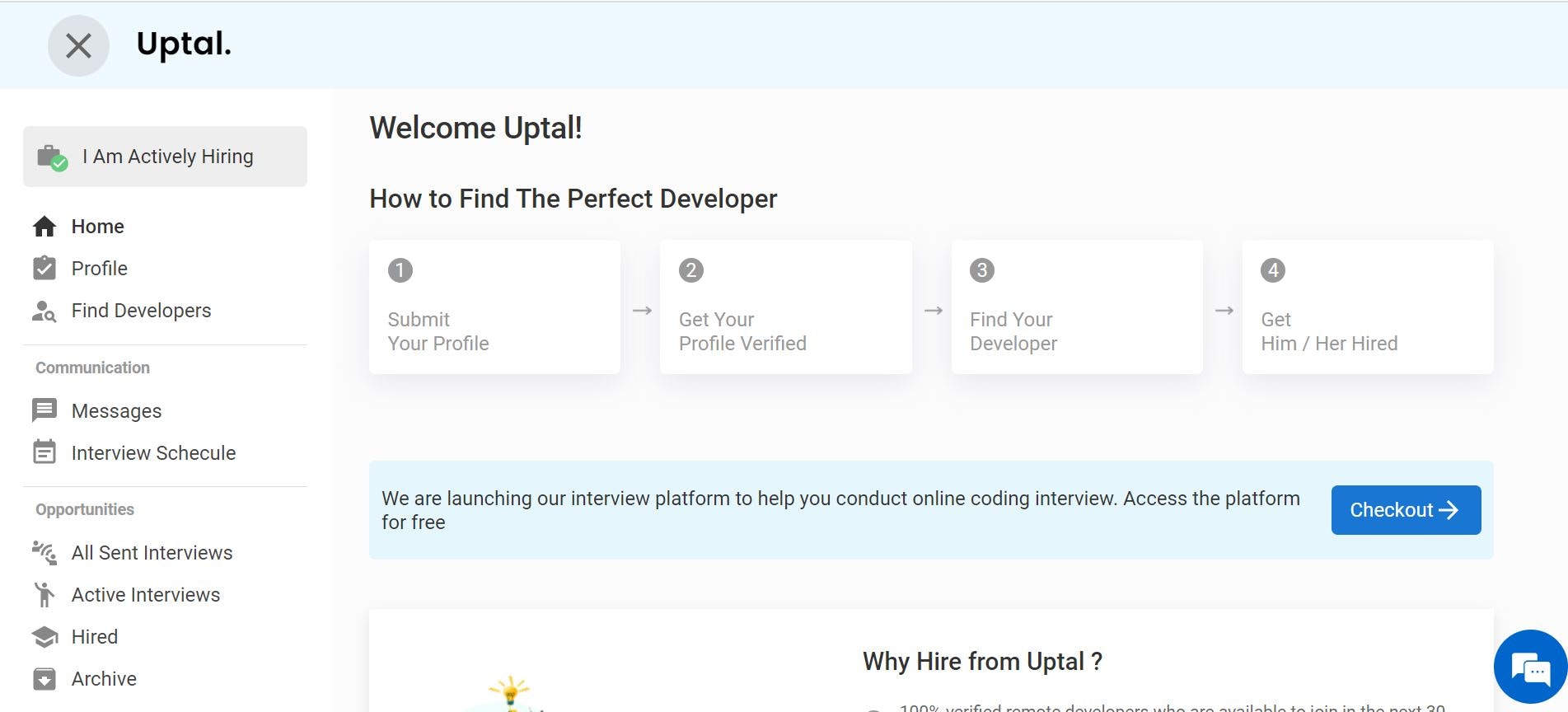Click the Interview Schedule calendar icon
Viewport: 1568px width, 712px height.
click(44, 452)
